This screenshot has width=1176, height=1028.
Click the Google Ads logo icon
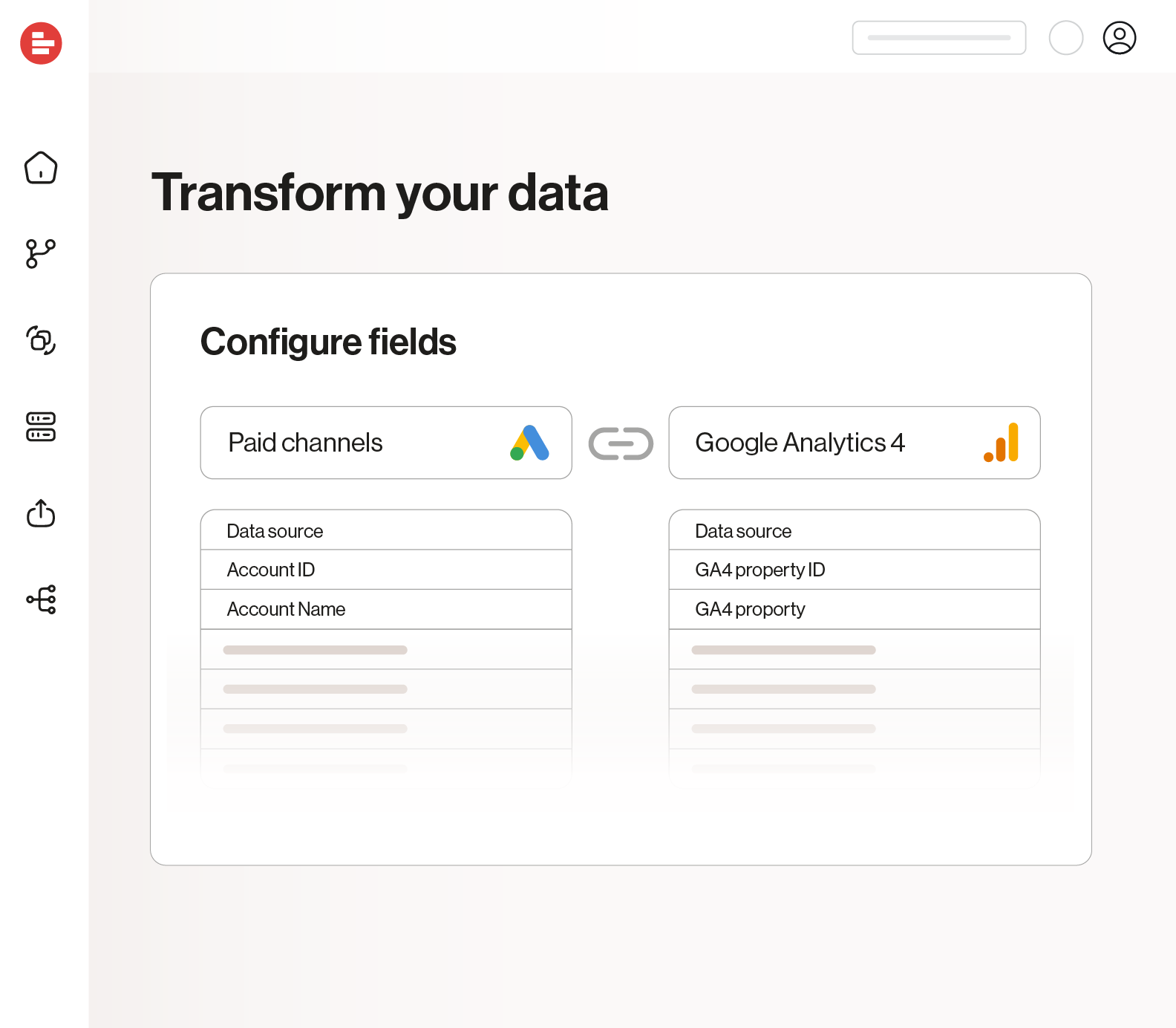[x=529, y=443]
